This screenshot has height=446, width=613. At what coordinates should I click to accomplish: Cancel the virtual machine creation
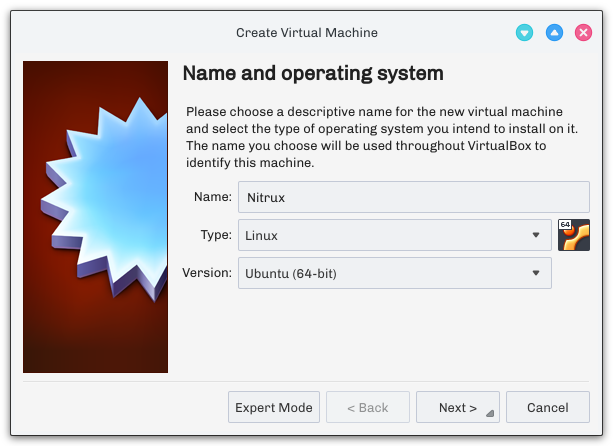[x=548, y=407]
